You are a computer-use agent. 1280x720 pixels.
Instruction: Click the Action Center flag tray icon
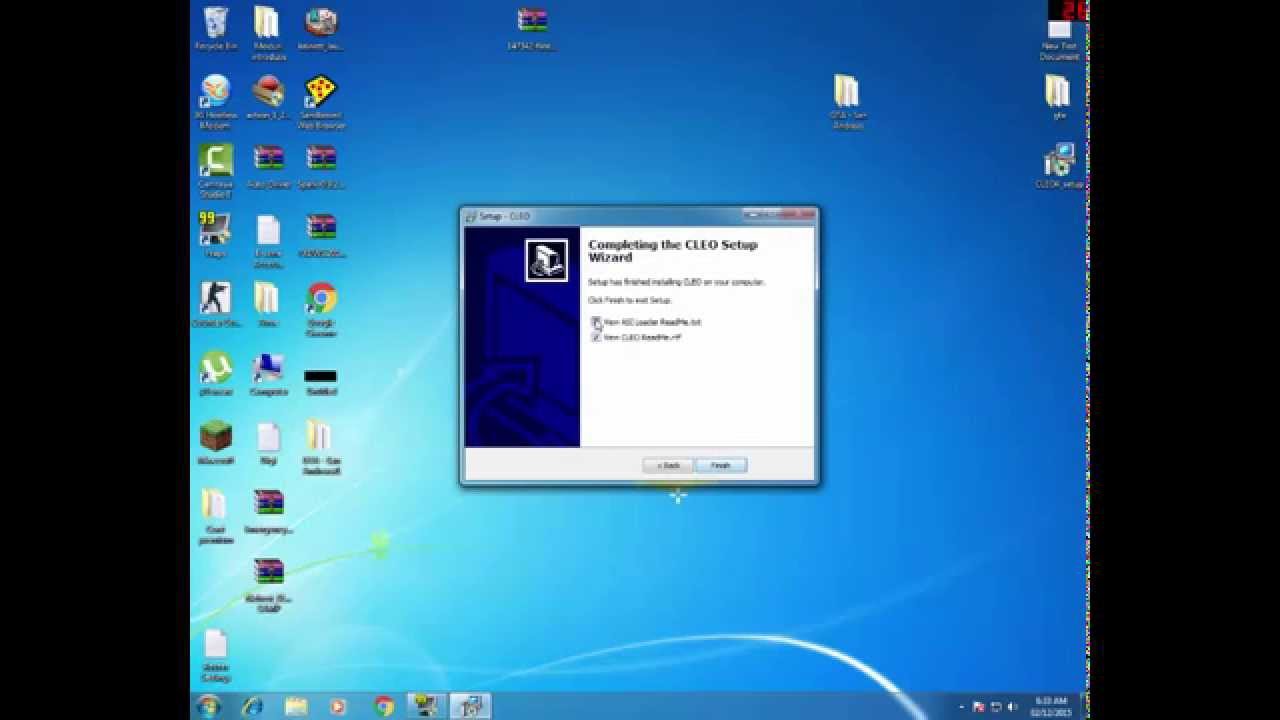pyautogui.click(x=979, y=706)
